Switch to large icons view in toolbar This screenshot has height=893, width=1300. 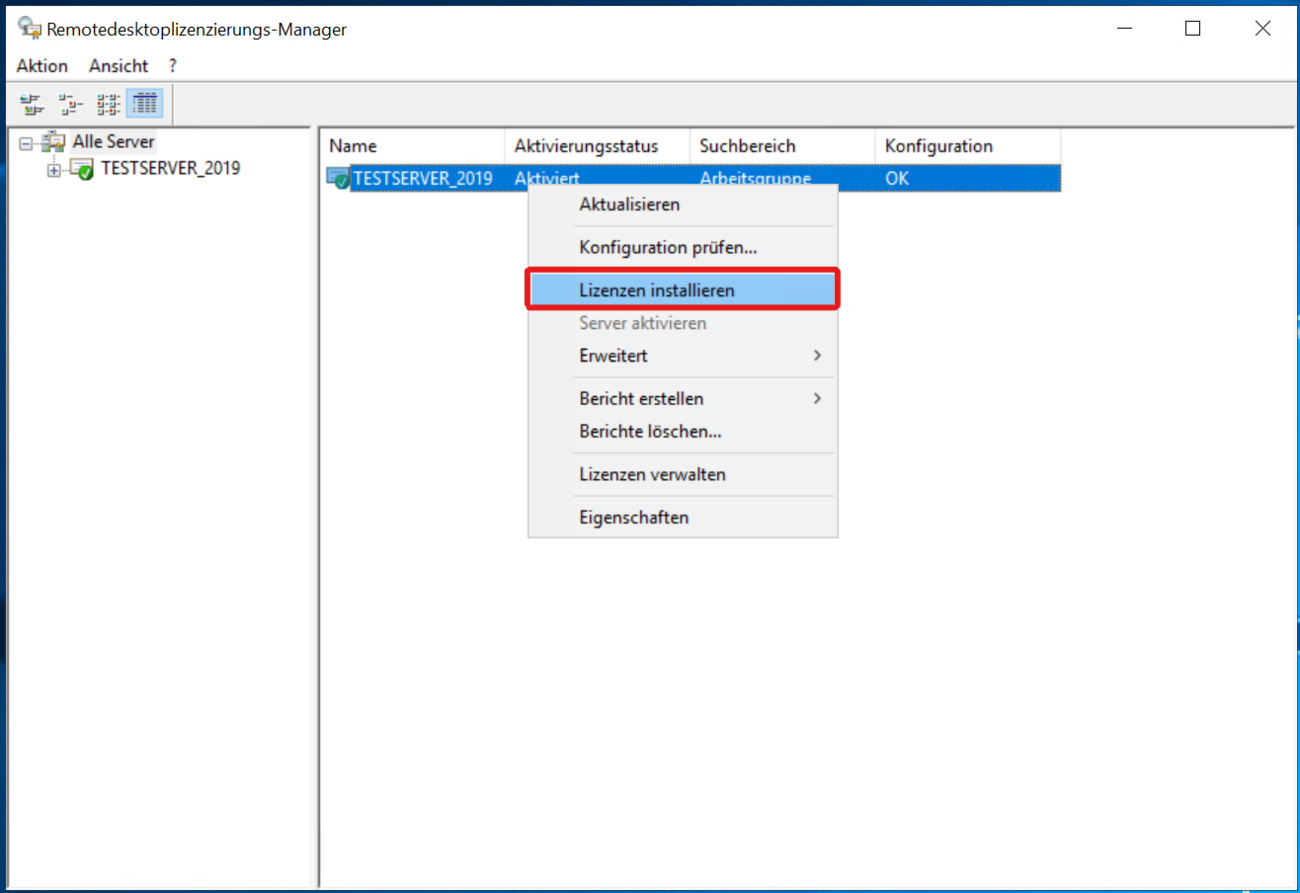(x=33, y=103)
